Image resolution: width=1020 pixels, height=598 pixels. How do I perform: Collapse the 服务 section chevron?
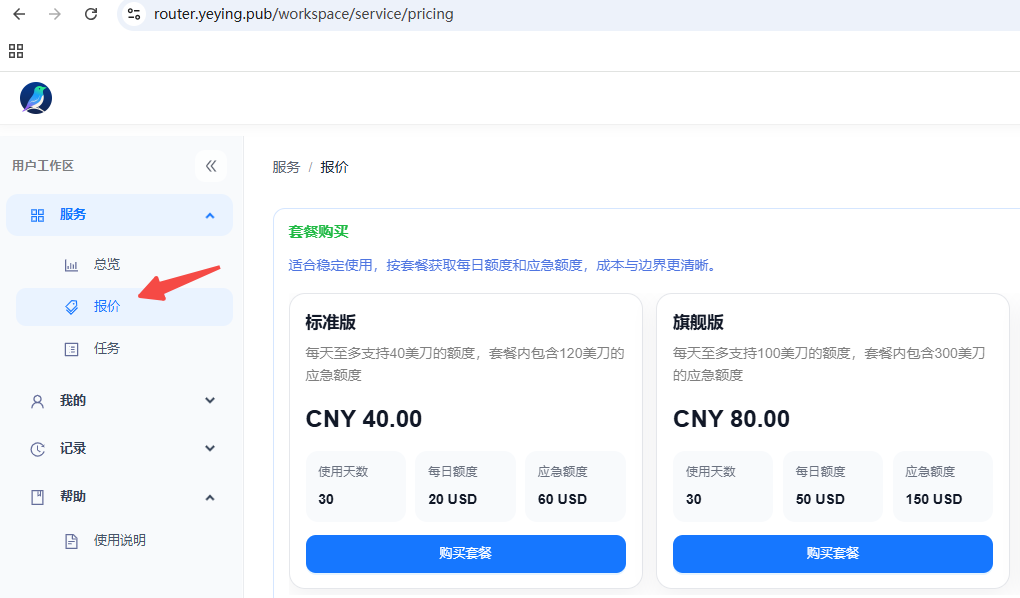[209, 215]
